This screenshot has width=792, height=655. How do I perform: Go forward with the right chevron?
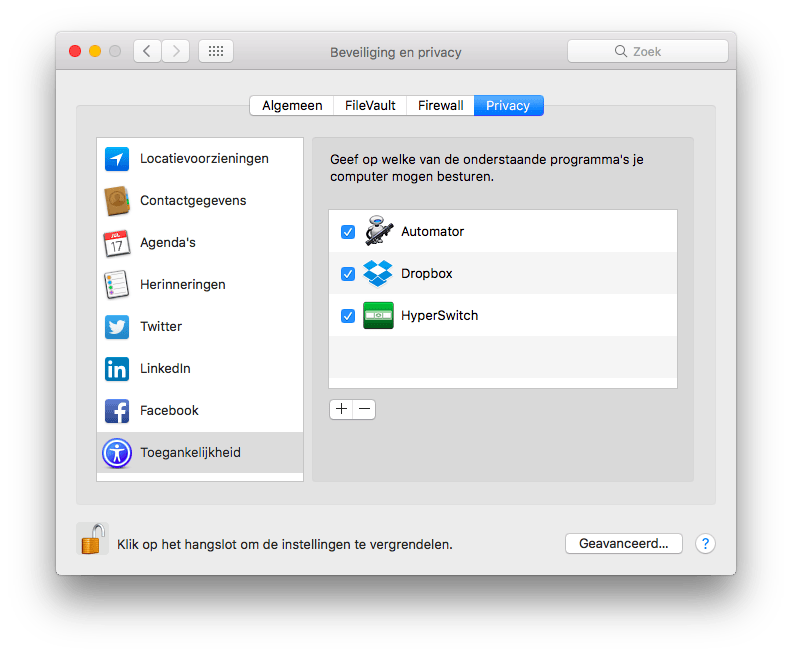(176, 51)
